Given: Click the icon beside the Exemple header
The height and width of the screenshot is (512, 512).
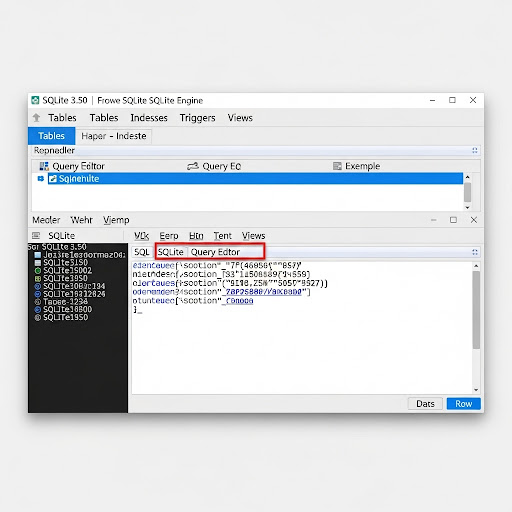Looking at the screenshot, I should pos(337,166).
